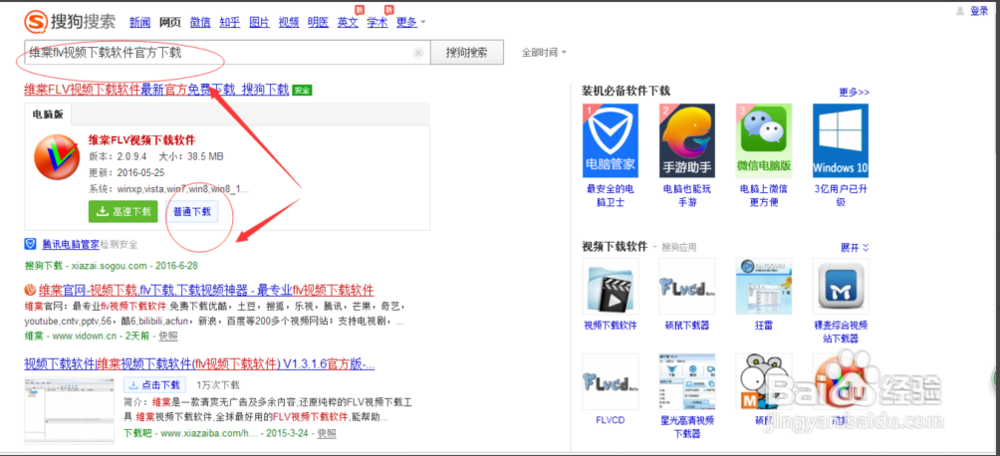
Task: Click the Sogou Search logo
Action: (x=71, y=22)
